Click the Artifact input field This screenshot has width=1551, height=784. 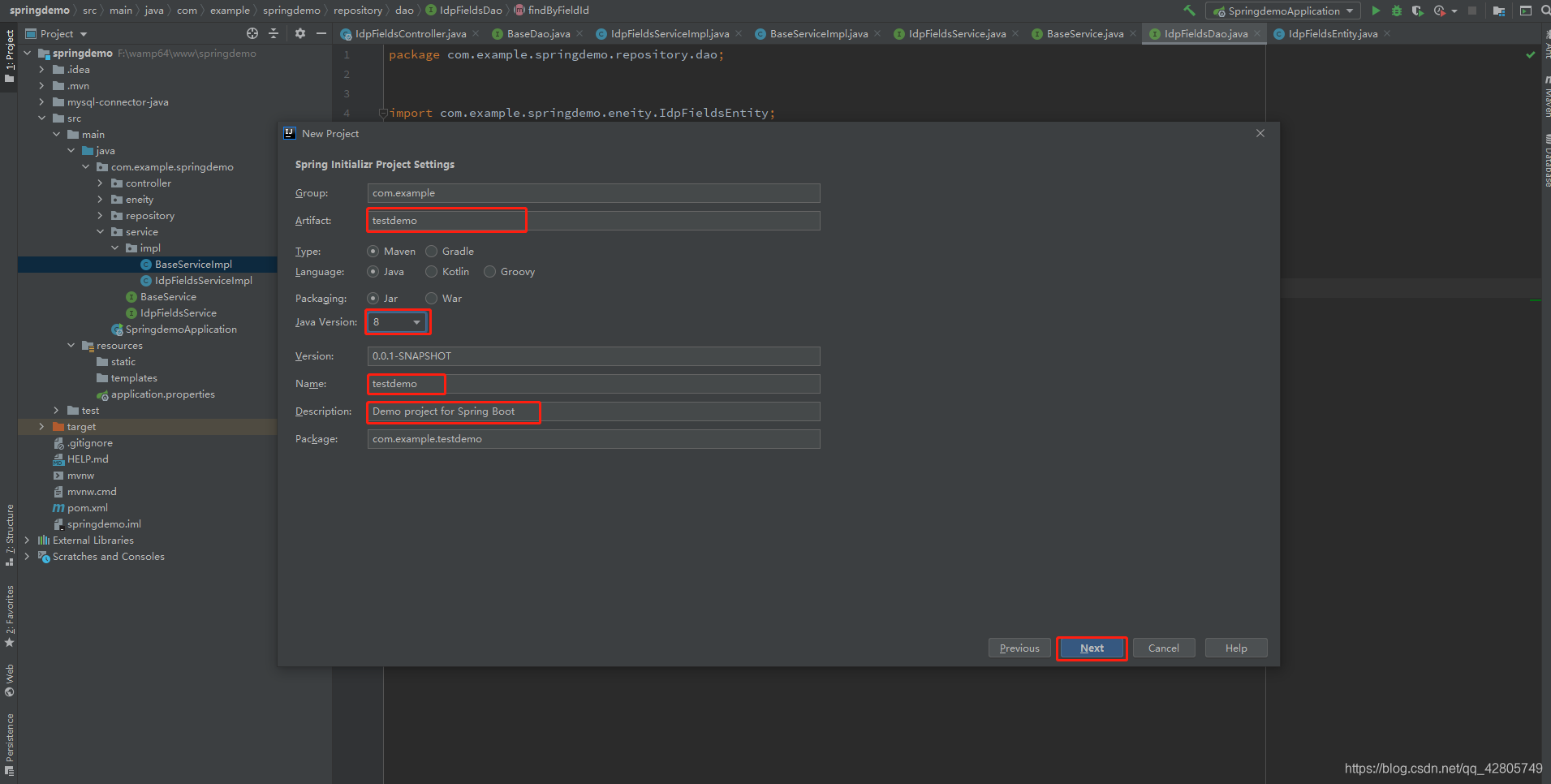593,221
